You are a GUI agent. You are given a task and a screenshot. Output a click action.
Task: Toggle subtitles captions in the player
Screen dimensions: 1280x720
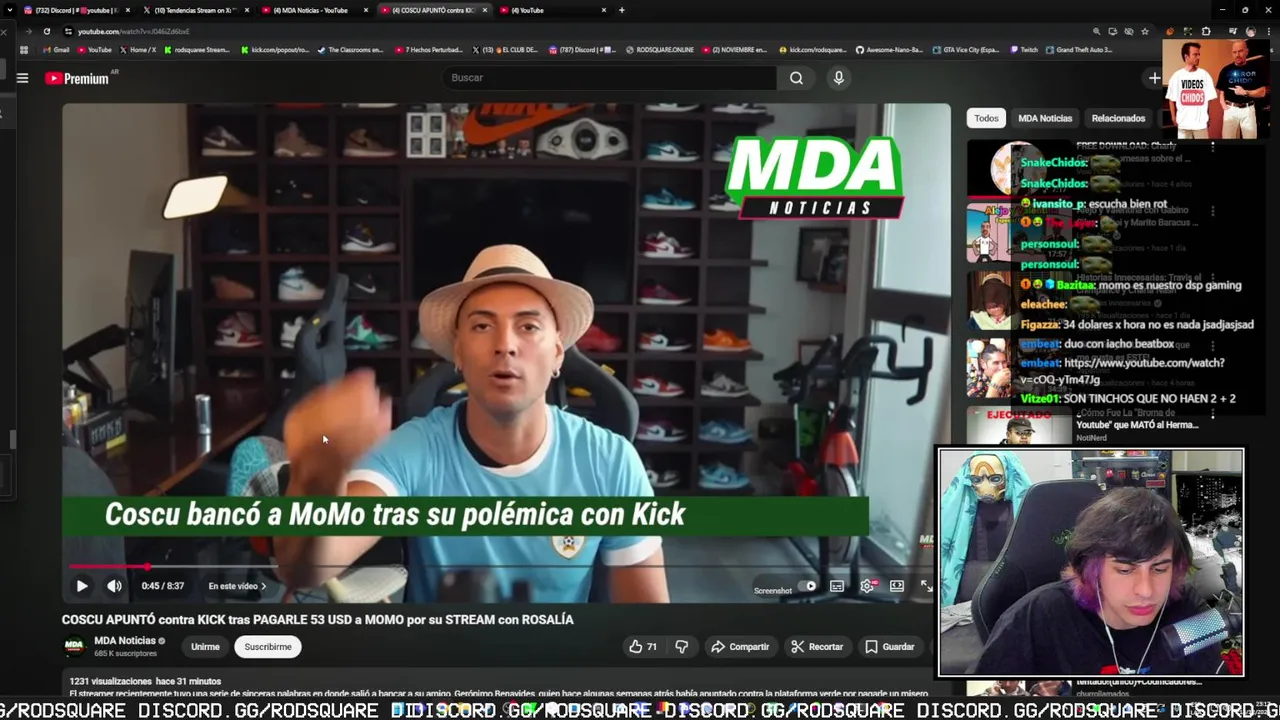click(837, 586)
